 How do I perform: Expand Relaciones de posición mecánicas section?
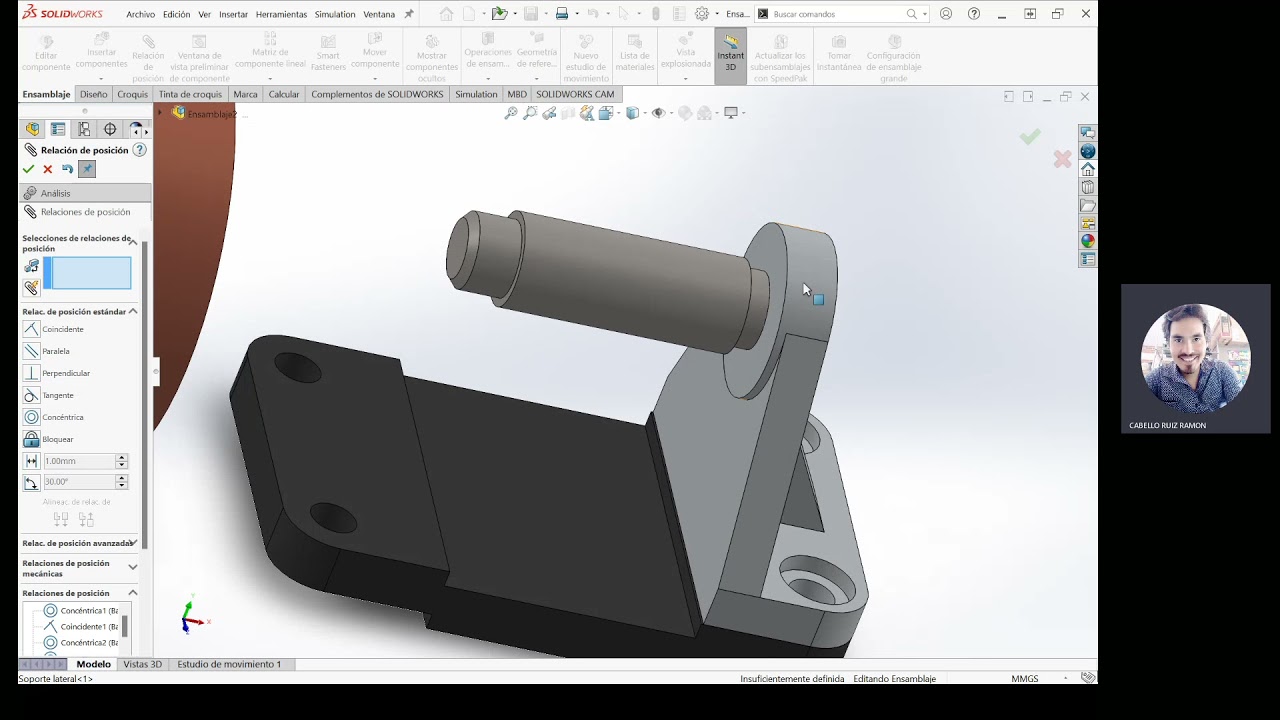[x=133, y=567]
